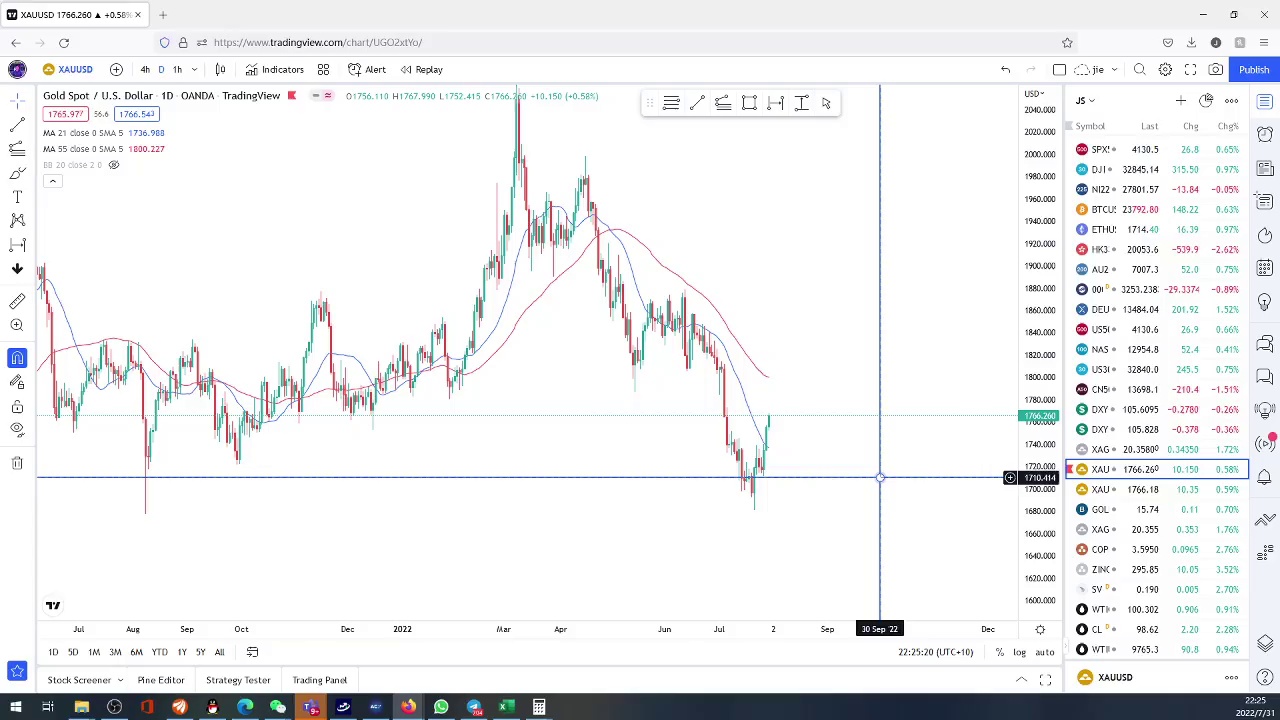Toggle lock all drawing tools
Viewport: 1280px width, 720px height.
(x=17, y=406)
